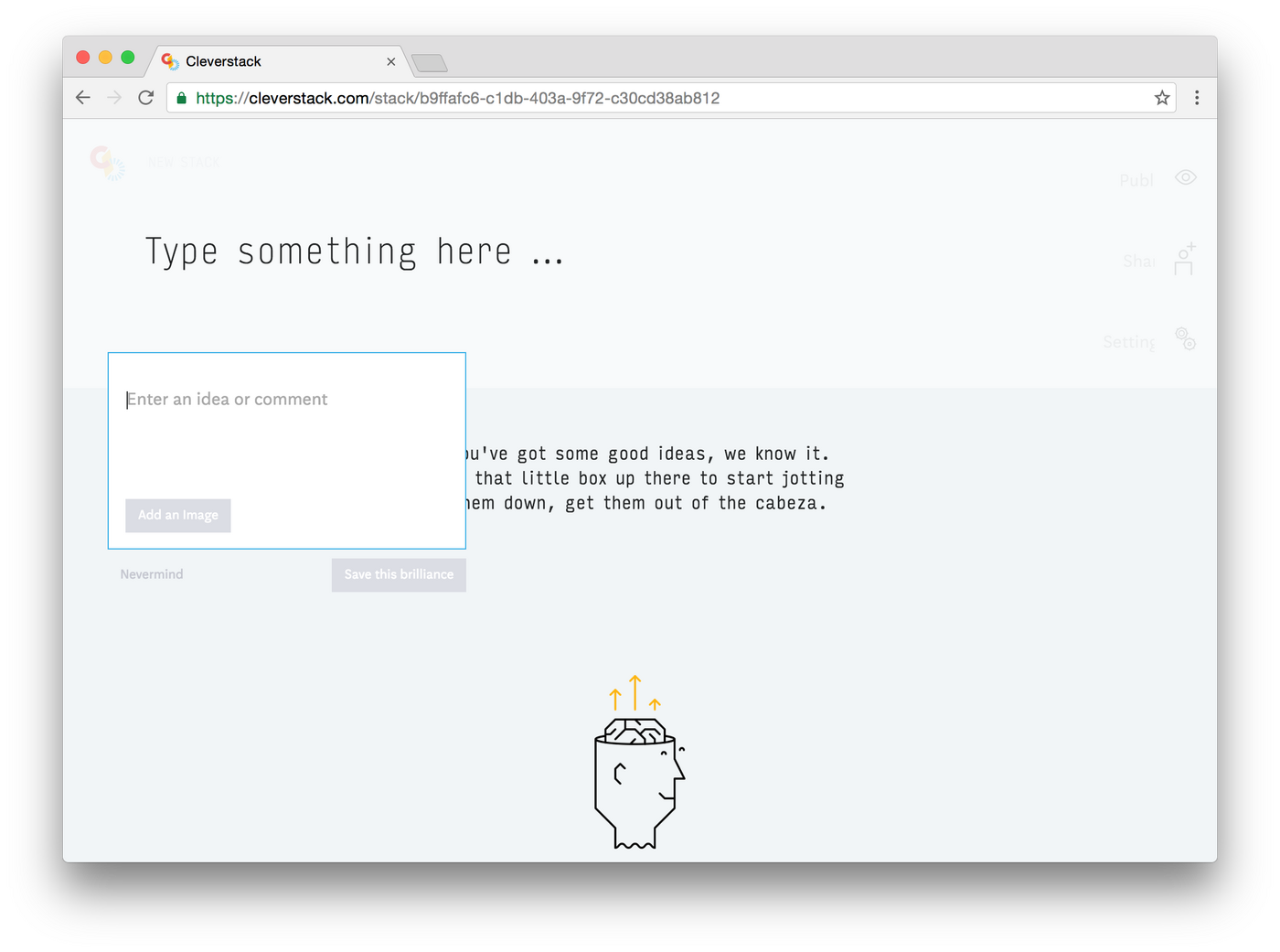Viewport: 1280px width, 952px height.
Task: Dismiss the idea with Nevermind
Action: pos(151,574)
